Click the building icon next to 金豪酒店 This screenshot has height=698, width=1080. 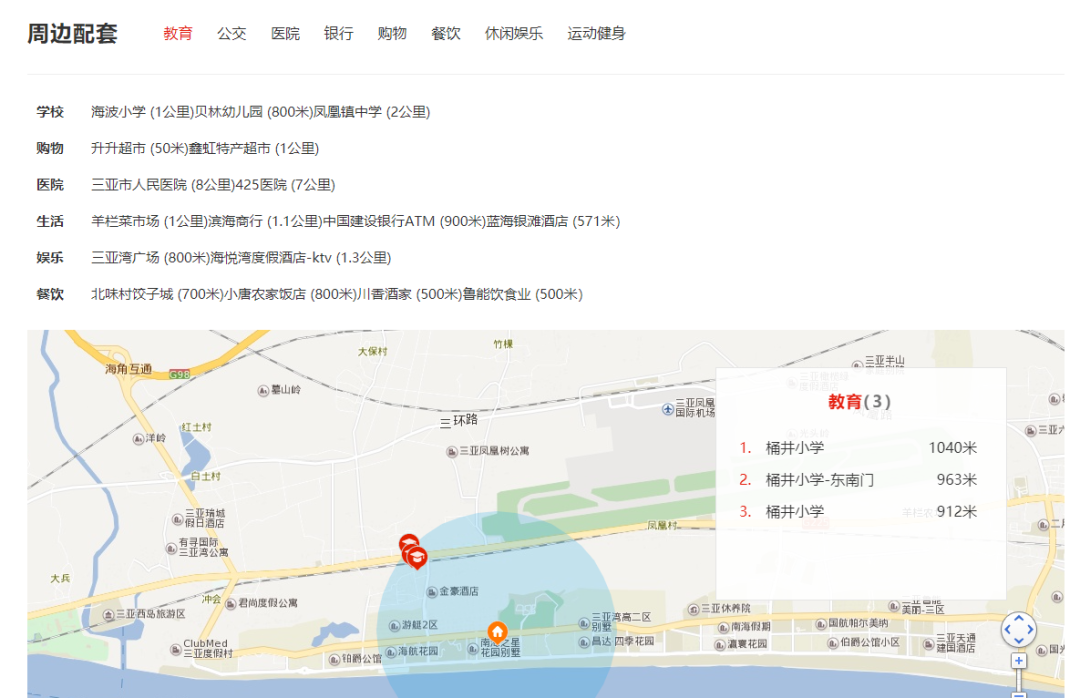click(x=431, y=592)
